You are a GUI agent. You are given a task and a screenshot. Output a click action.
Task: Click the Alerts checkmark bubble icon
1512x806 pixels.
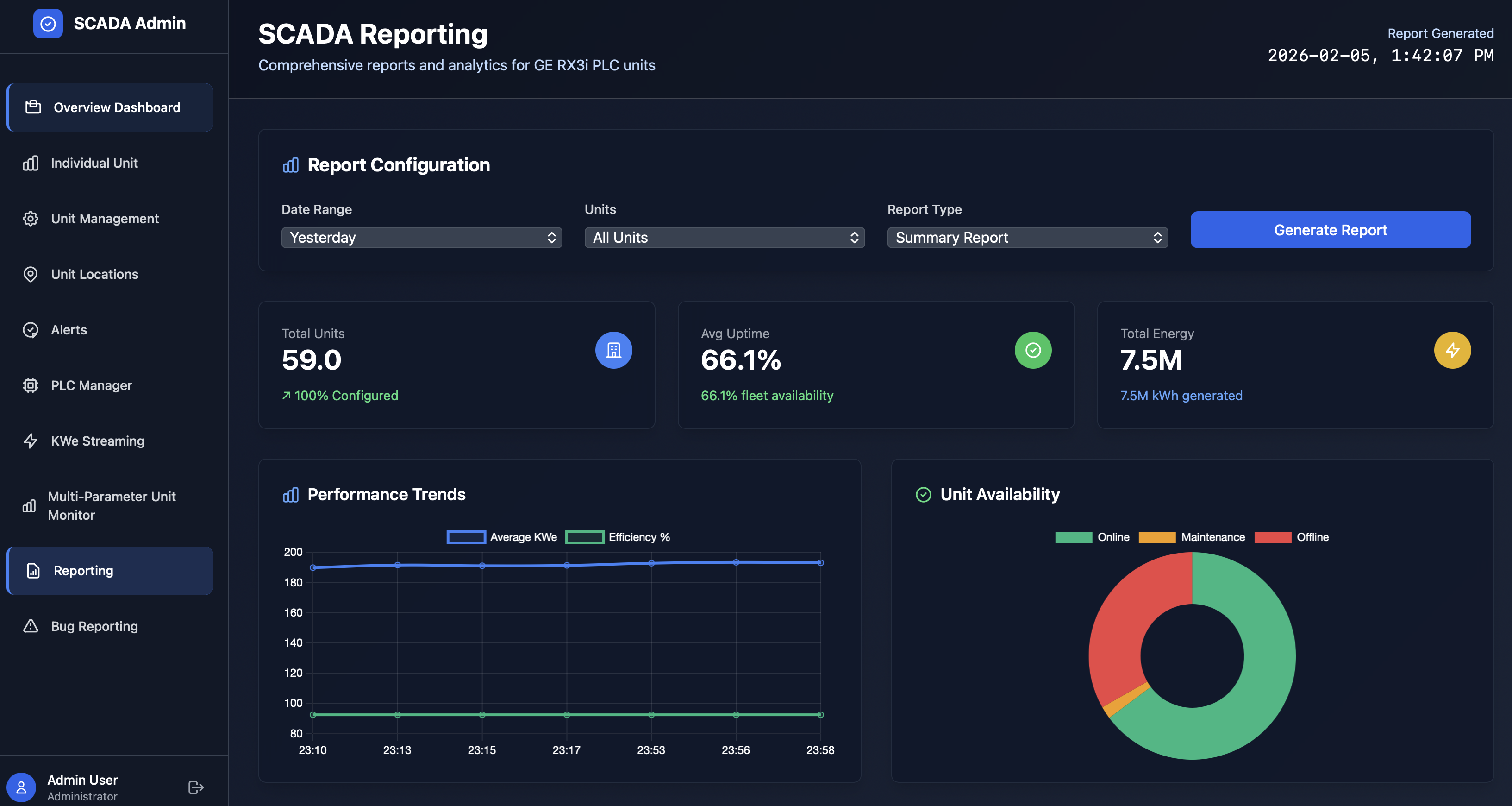coord(31,330)
